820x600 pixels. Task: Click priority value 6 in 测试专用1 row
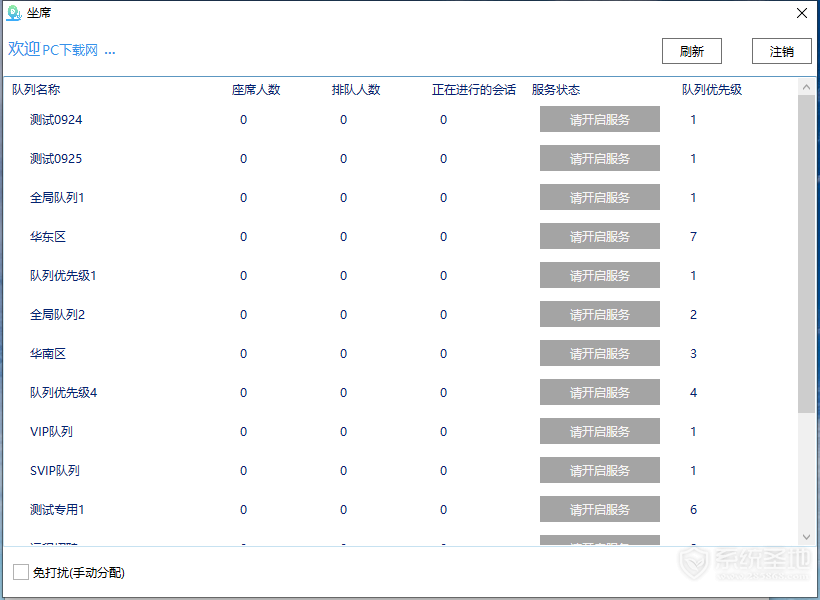click(693, 510)
